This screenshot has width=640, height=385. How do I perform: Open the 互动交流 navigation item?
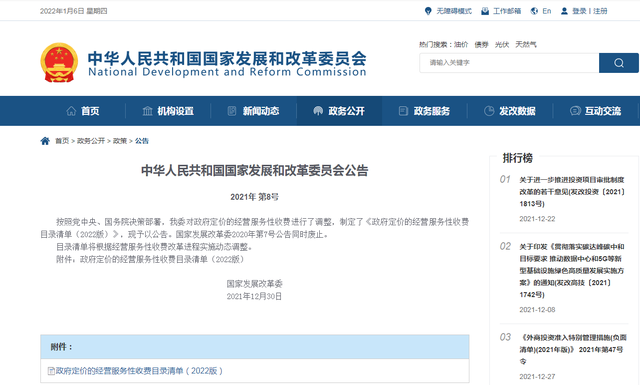point(595,111)
